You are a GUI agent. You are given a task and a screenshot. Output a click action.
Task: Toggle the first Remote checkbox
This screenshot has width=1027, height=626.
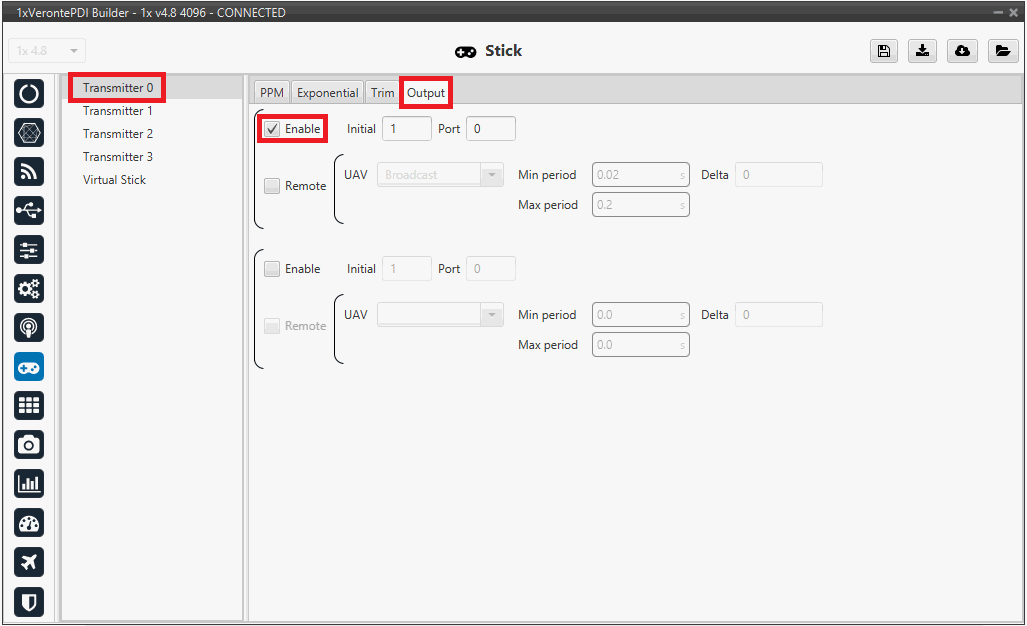[272, 186]
